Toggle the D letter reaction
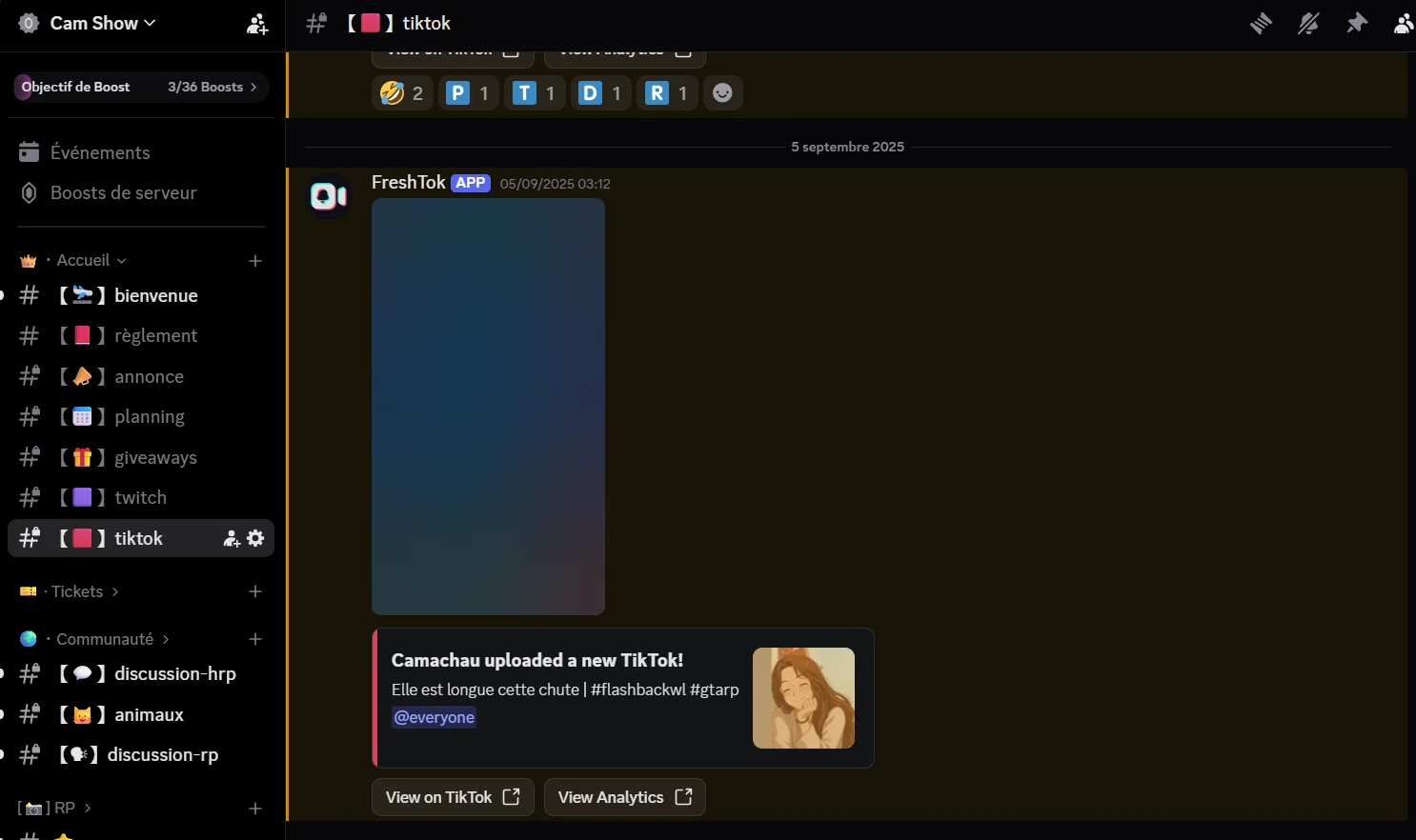 600,92
